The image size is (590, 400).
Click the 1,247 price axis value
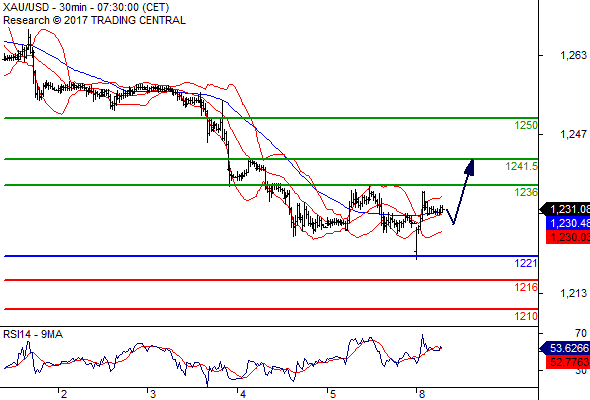coord(573,134)
